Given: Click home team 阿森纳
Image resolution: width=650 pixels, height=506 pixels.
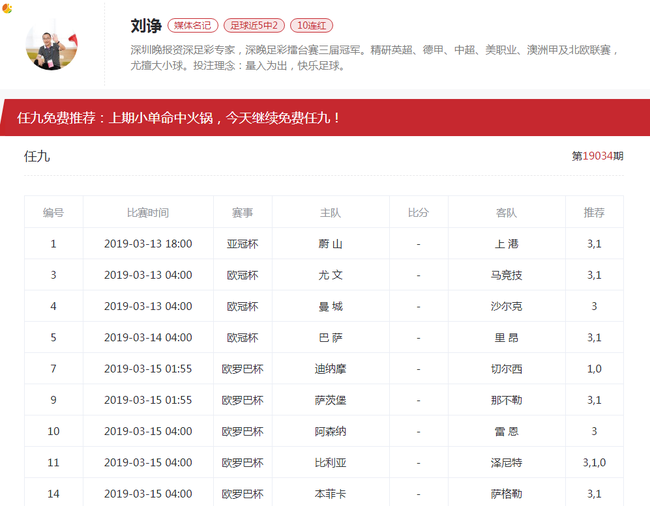Looking at the screenshot, I should pyautogui.click(x=330, y=431).
